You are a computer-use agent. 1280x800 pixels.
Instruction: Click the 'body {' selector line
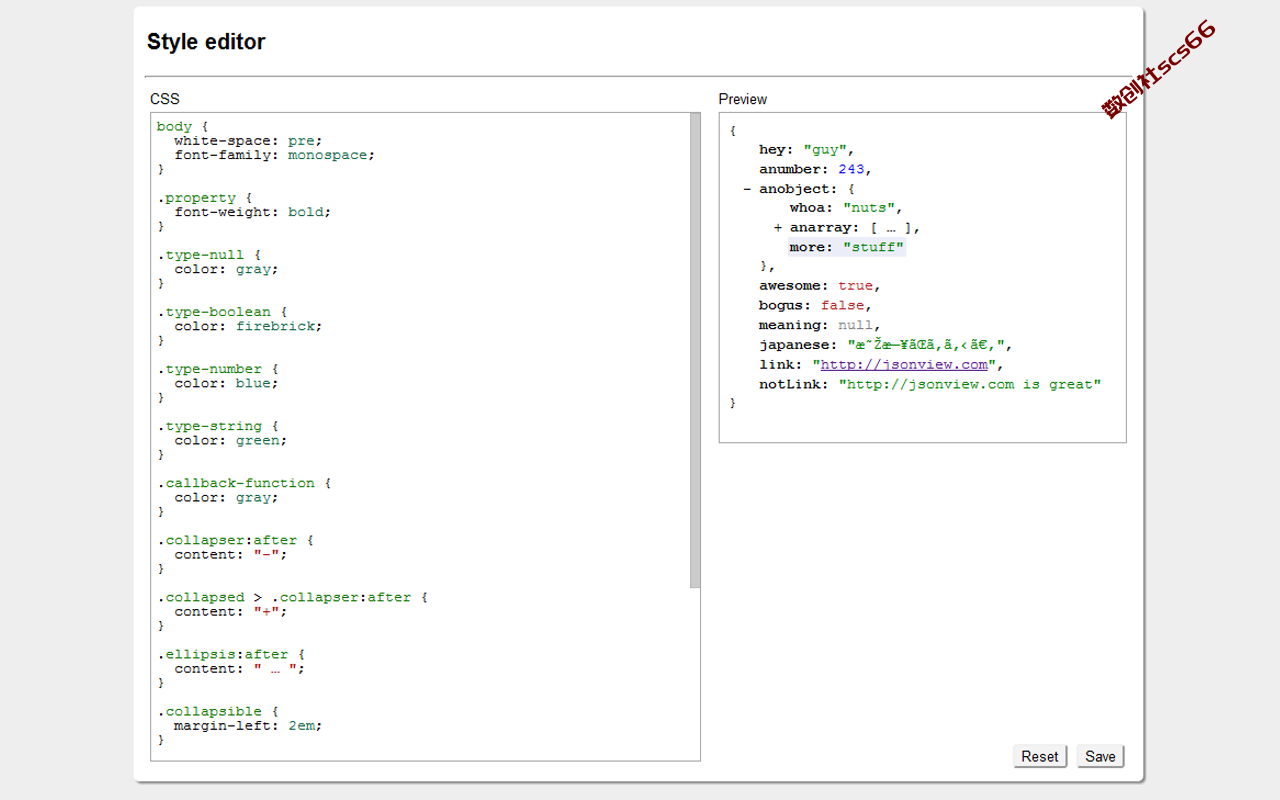[183, 127]
